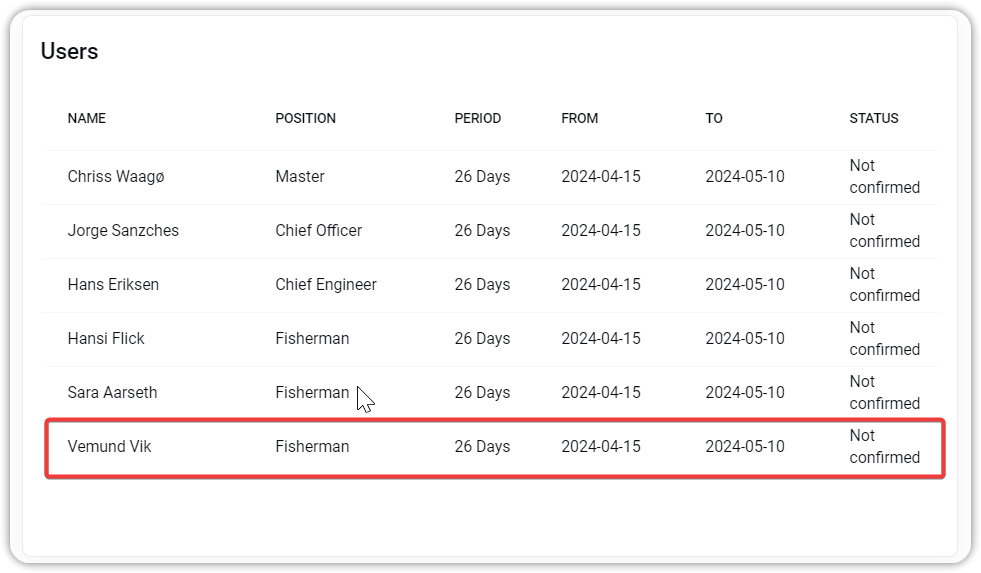Click the TO column header

tap(714, 118)
